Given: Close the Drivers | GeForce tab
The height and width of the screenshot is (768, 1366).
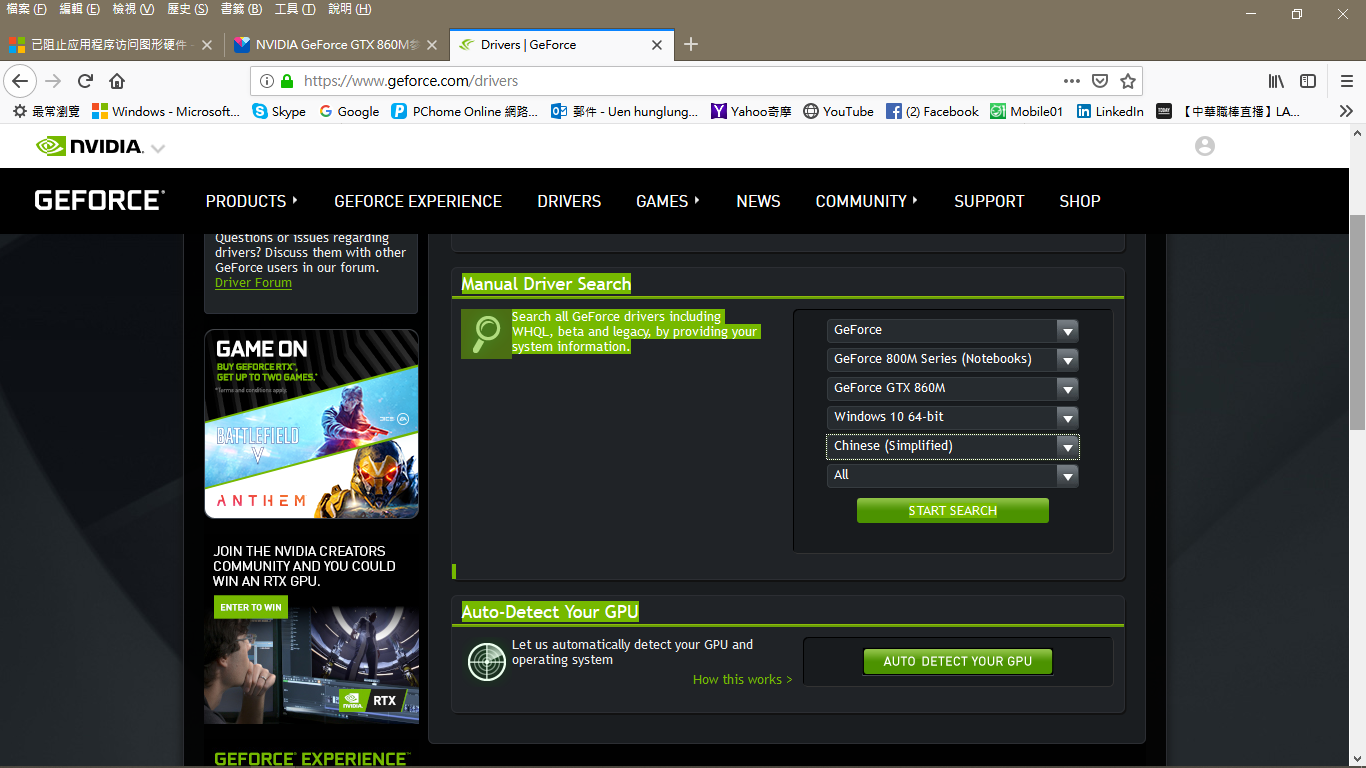Looking at the screenshot, I should [657, 45].
